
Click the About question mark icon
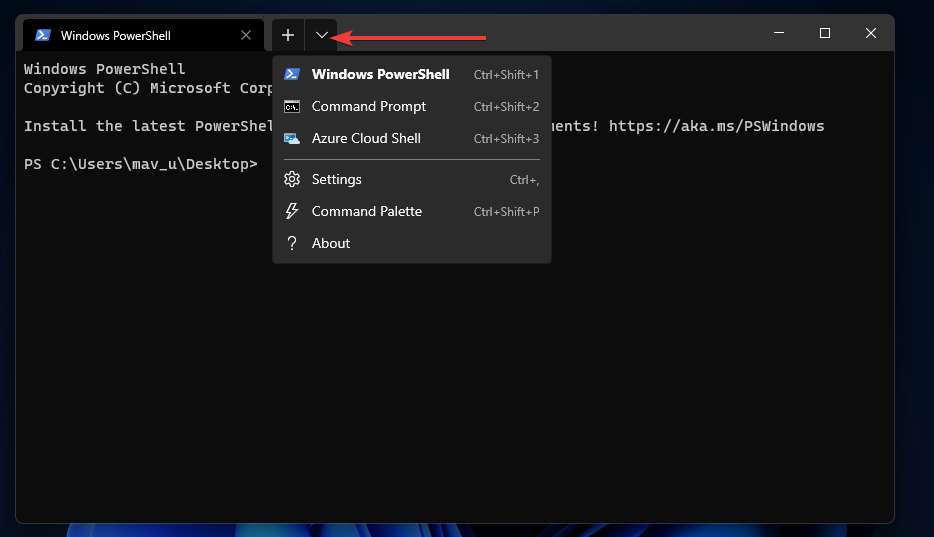click(x=292, y=243)
